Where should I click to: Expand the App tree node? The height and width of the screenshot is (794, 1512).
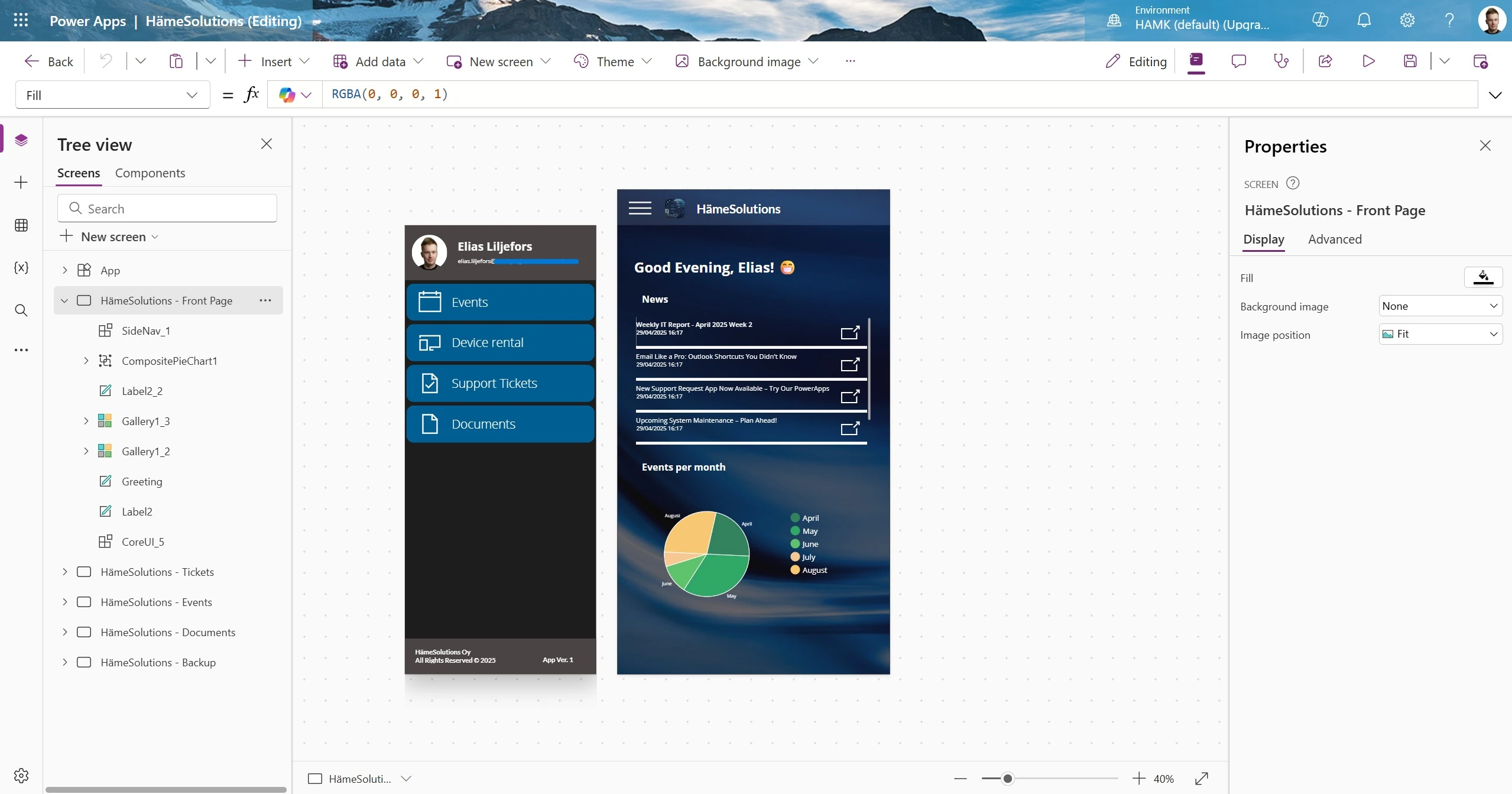pyautogui.click(x=64, y=270)
